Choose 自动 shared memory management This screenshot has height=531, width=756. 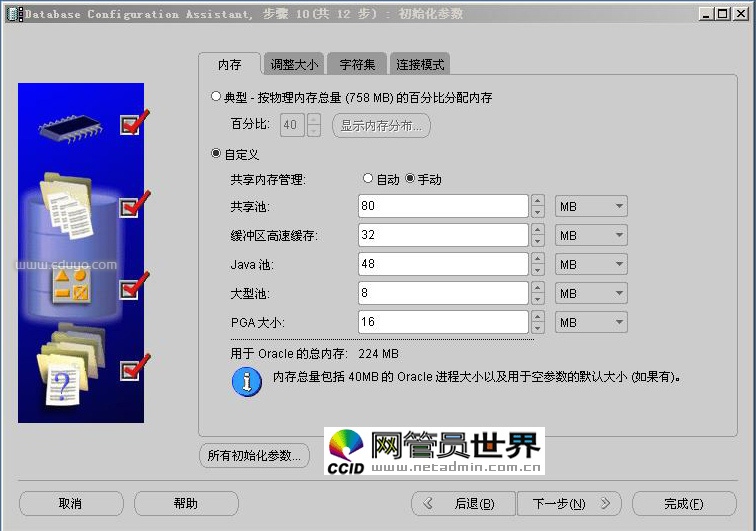point(368,178)
